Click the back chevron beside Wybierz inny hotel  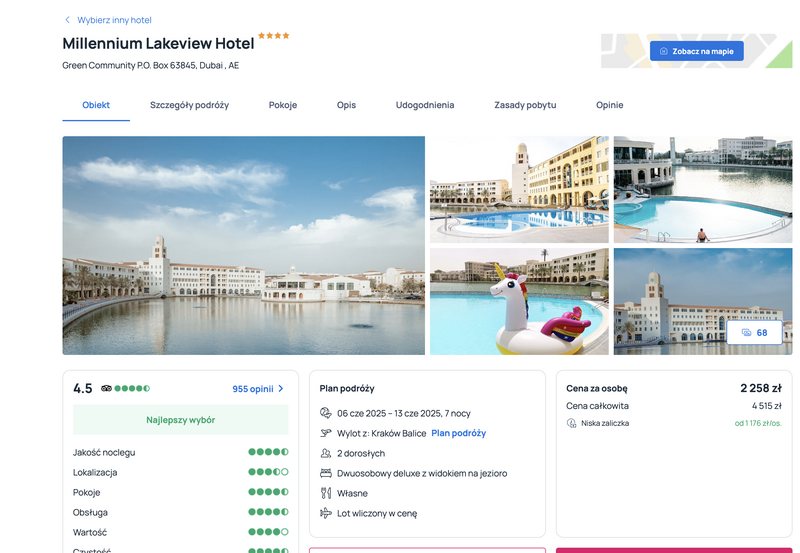pyautogui.click(x=67, y=20)
